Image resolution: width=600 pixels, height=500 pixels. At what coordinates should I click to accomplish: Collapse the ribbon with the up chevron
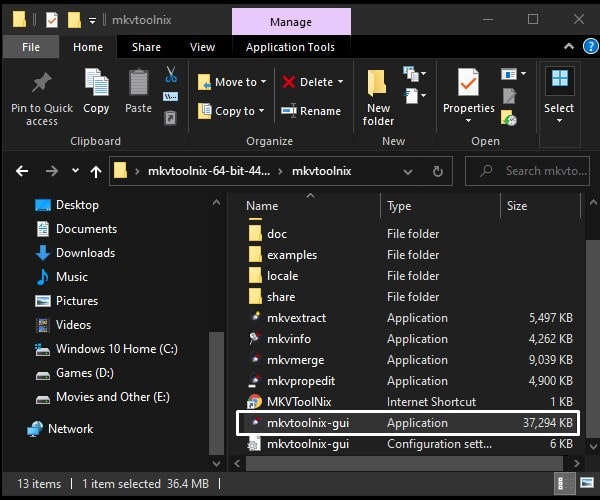pyautogui.click(x=569, y=46)
